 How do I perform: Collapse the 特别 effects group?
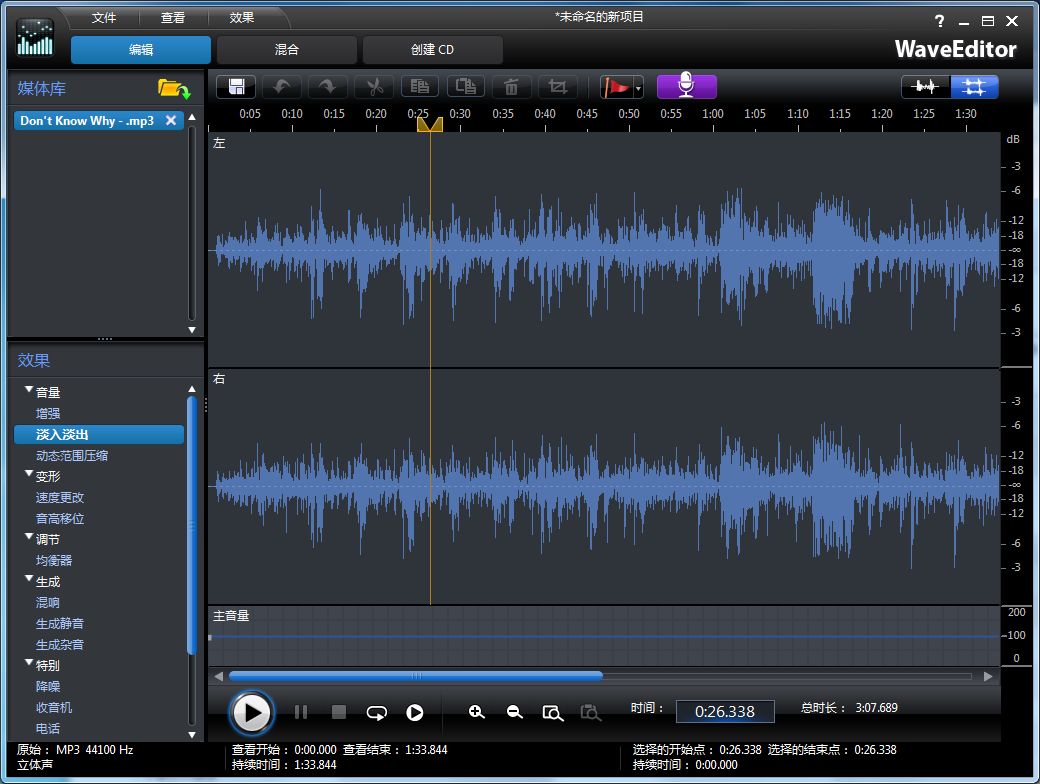point(28,665)
